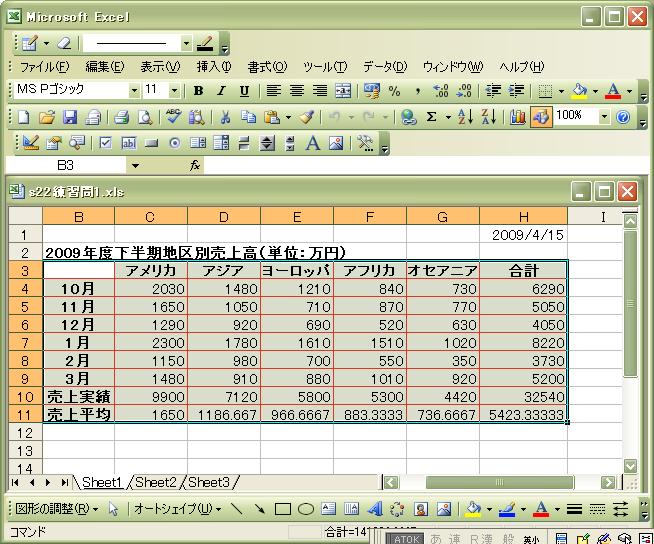Screen dimensions: 654x544
Task: Center align text
Action: pos(297,91)
